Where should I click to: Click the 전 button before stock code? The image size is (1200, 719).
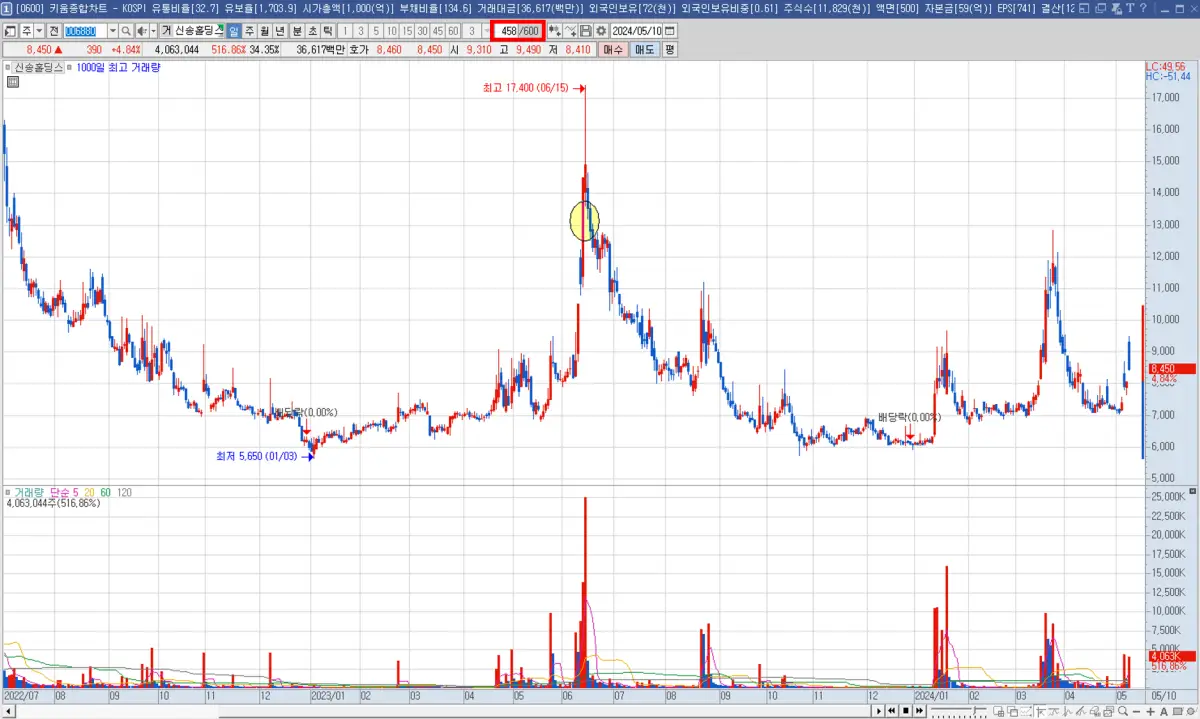pos(54,31)
